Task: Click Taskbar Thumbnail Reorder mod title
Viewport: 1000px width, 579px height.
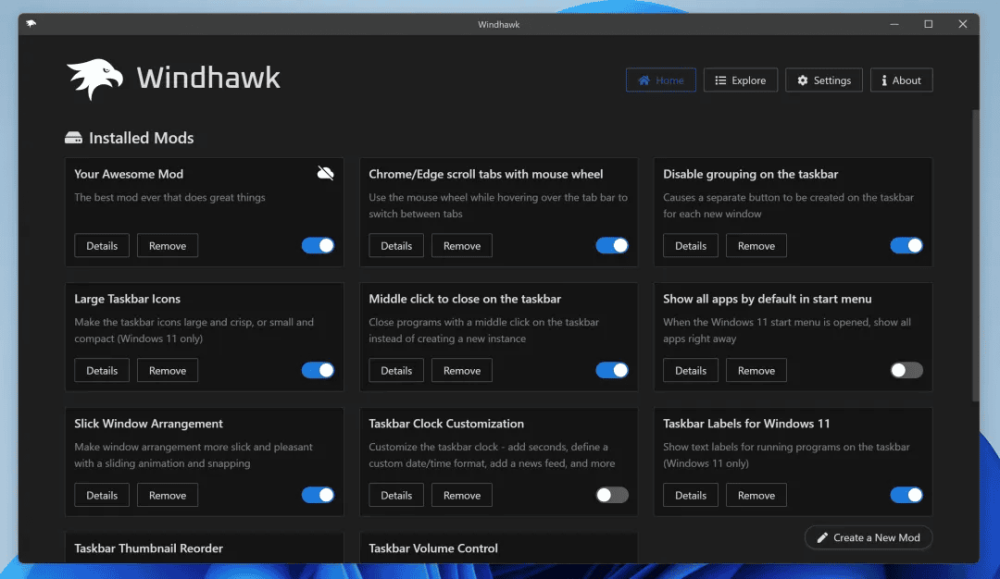Action: click(149, 548)
